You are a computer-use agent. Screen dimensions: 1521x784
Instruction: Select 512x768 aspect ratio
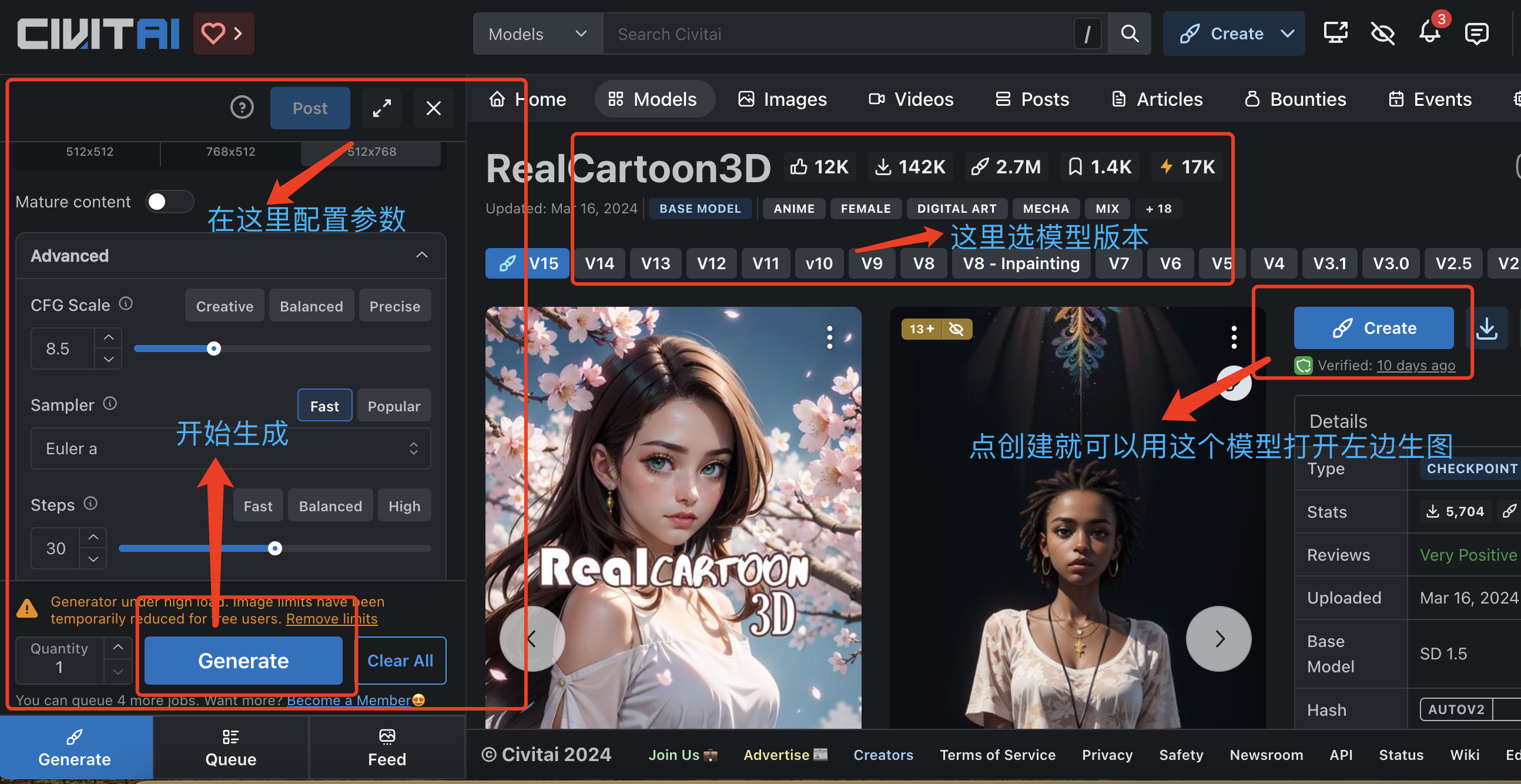click(371, 152)
